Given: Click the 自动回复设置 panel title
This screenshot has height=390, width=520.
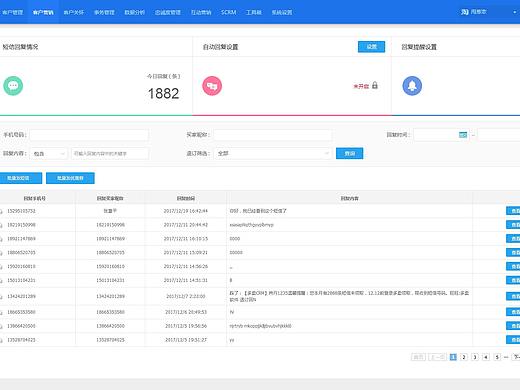Looking at the screenshot, I should (220, 47).
